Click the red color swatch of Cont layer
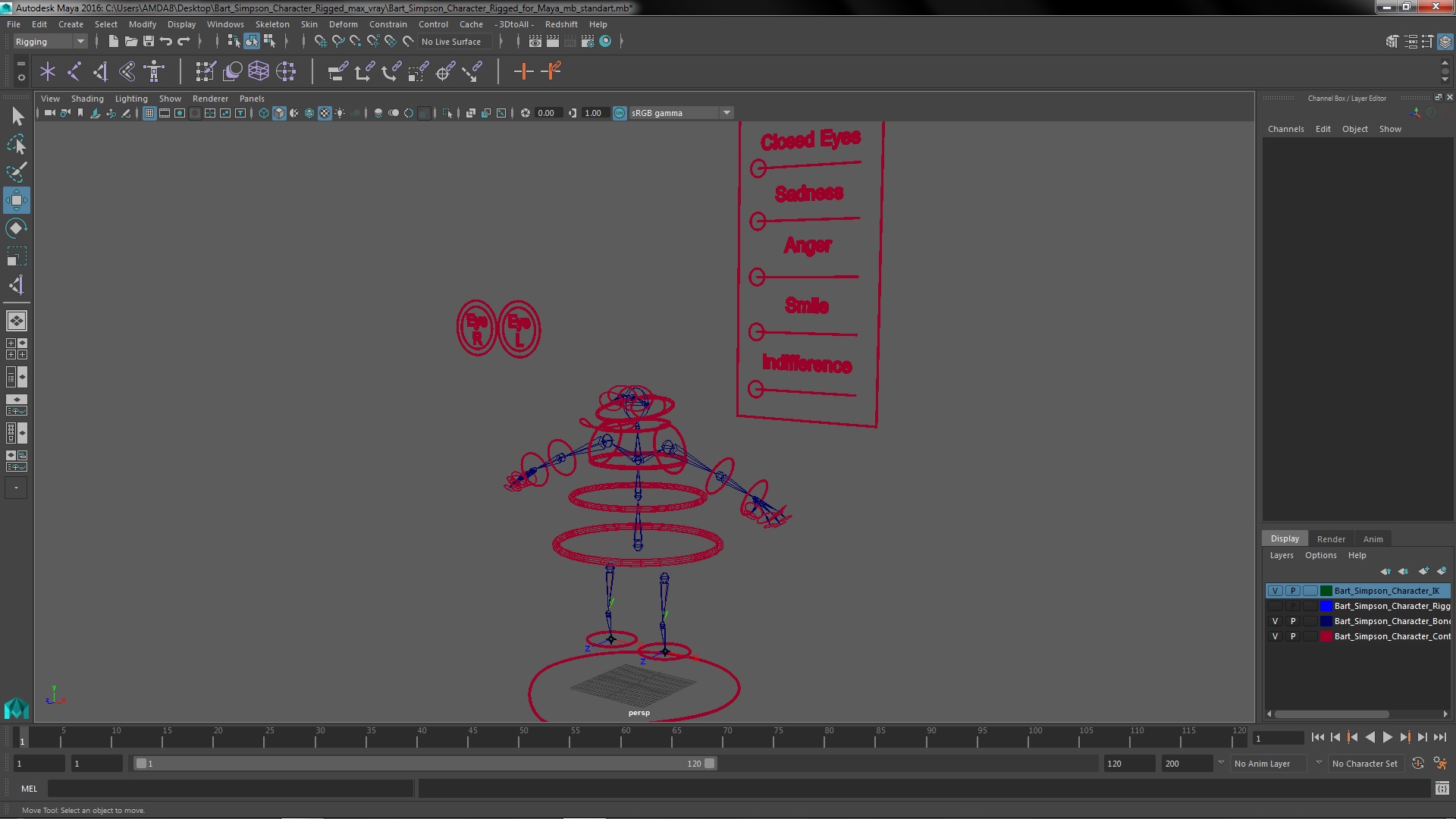The width and height of the screenshot is (1456, 819). [x=1326, y=636]
